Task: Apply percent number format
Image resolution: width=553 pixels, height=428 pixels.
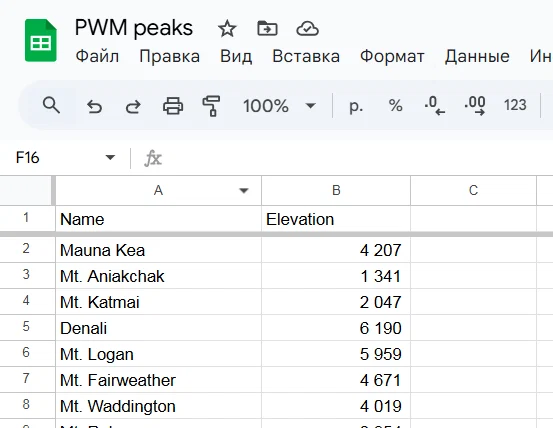Action: (395, 105)
